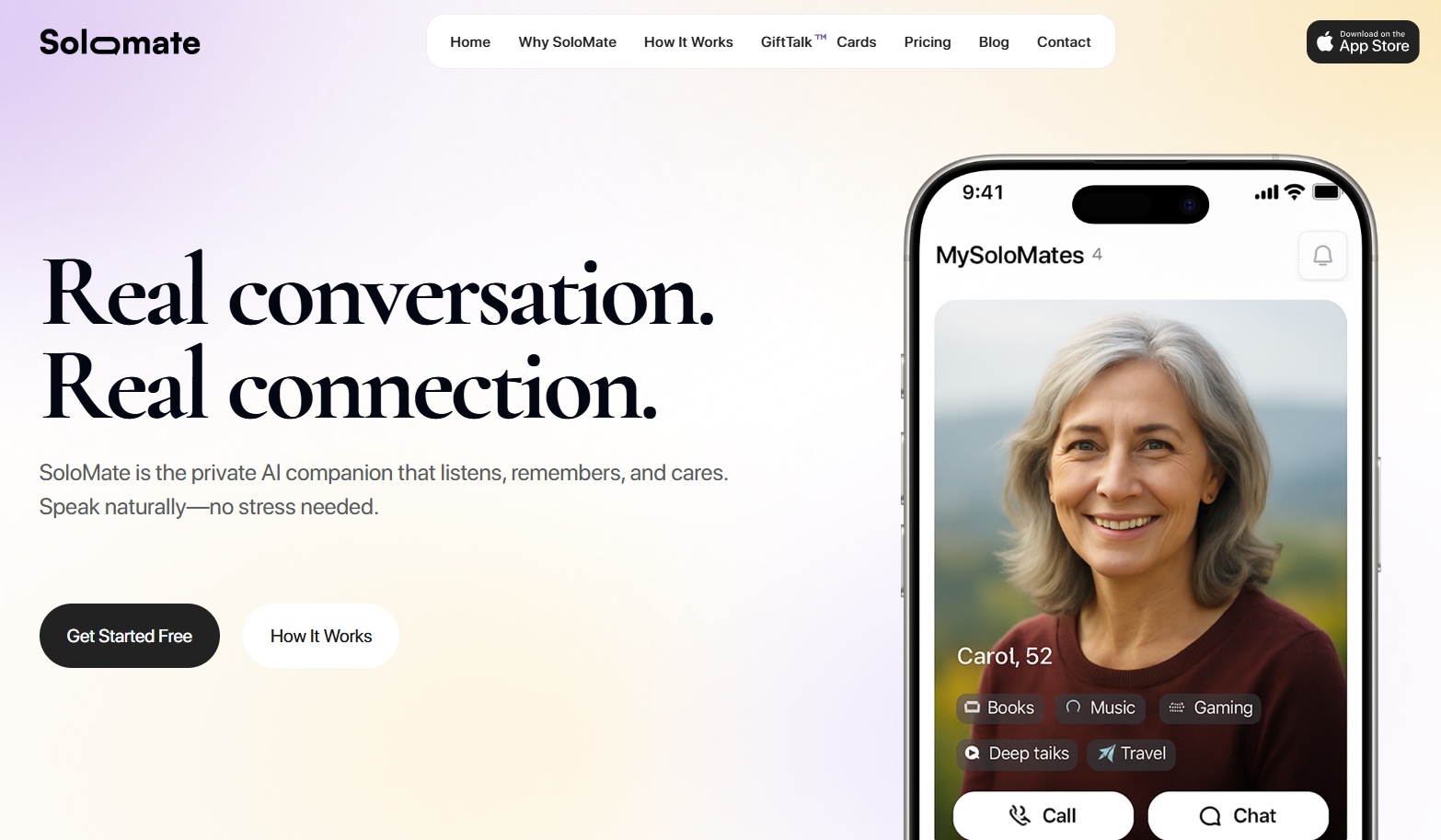Screen dimensions: 1441x840
Task: Go to Why SoloMate page
Action: pyautogui.click(x=567, y=42)
